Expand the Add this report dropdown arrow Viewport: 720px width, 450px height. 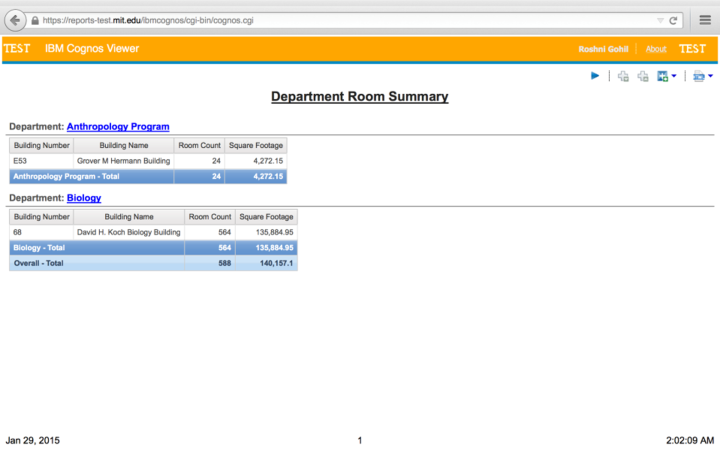coord(674,76)
